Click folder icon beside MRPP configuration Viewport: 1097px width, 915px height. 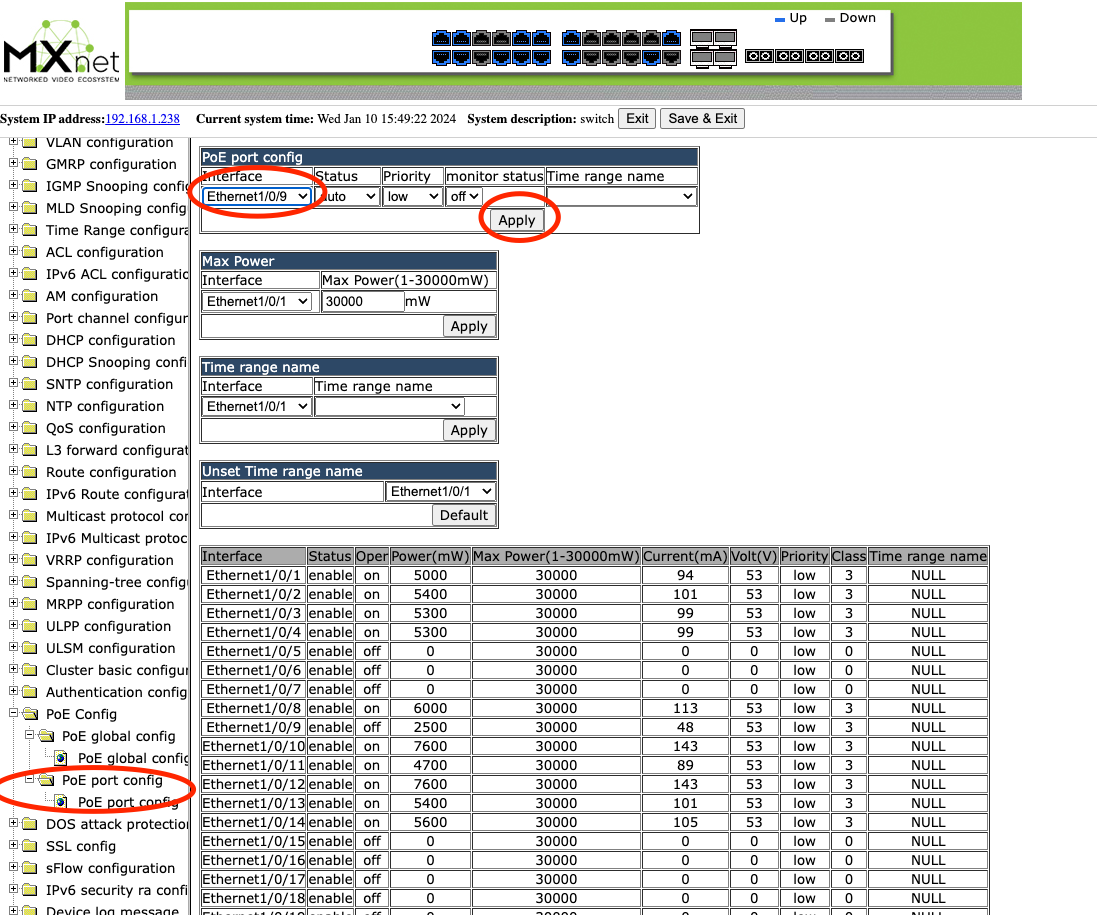[x=29, y=604]
